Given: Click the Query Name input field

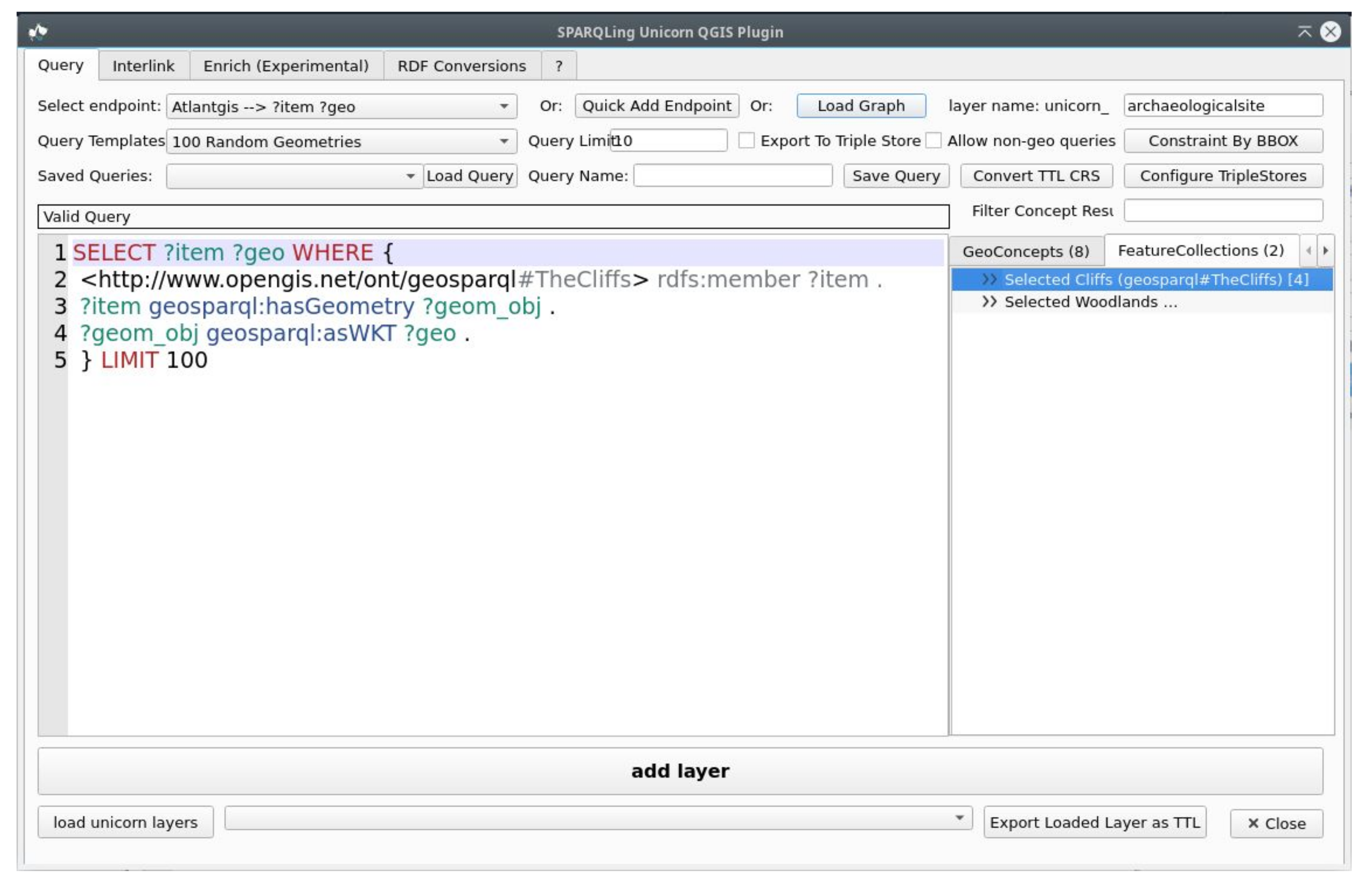Looking at the screenshot, I should 732,176.
